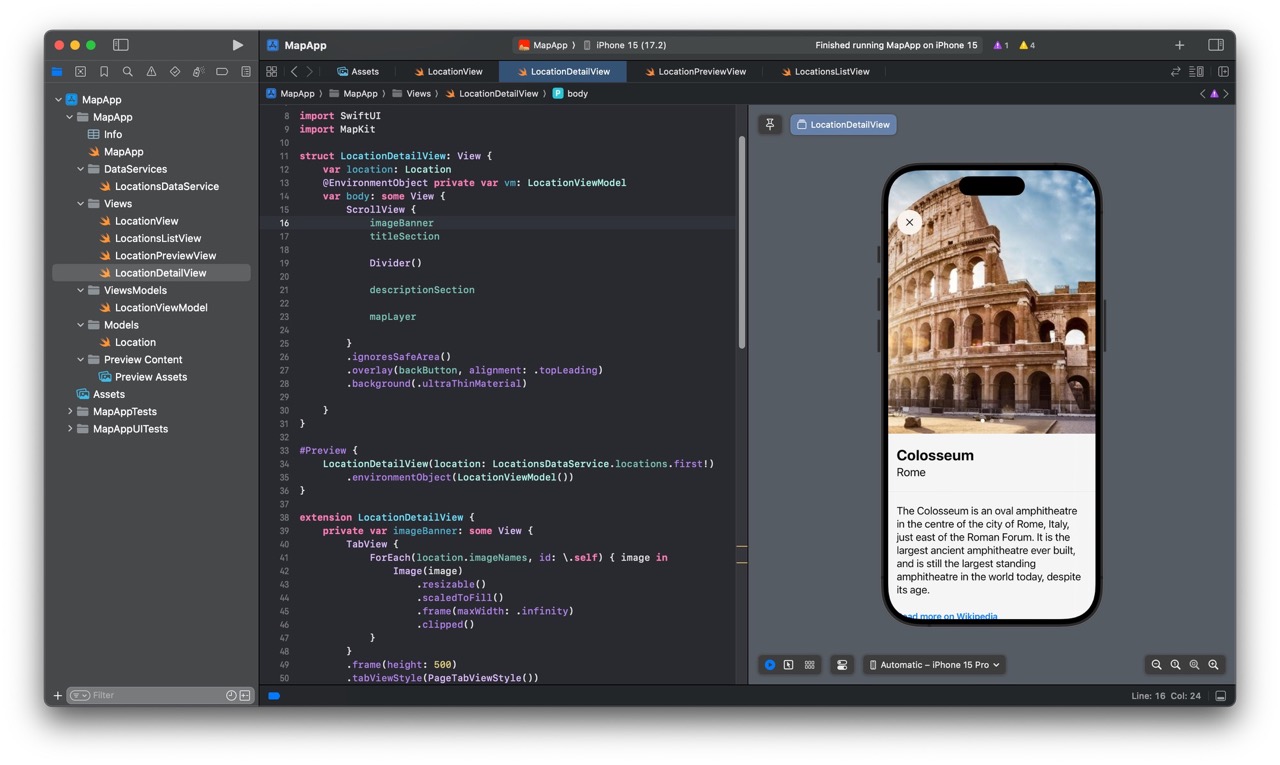Pin the canvas preview
Screen dimensions: 1280x765
(x=770, y=125)
